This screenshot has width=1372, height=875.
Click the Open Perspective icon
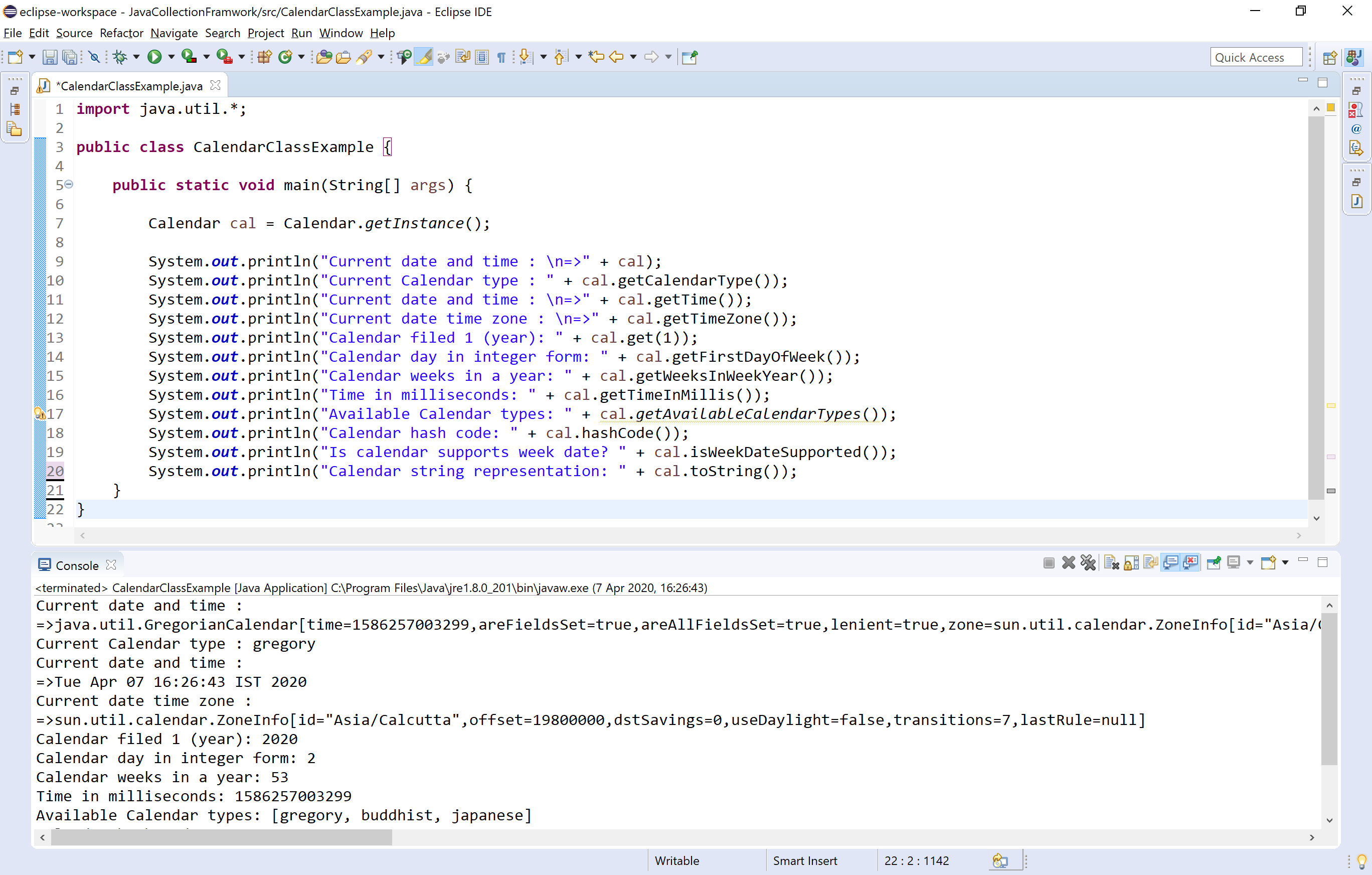tap(1330, 57)
